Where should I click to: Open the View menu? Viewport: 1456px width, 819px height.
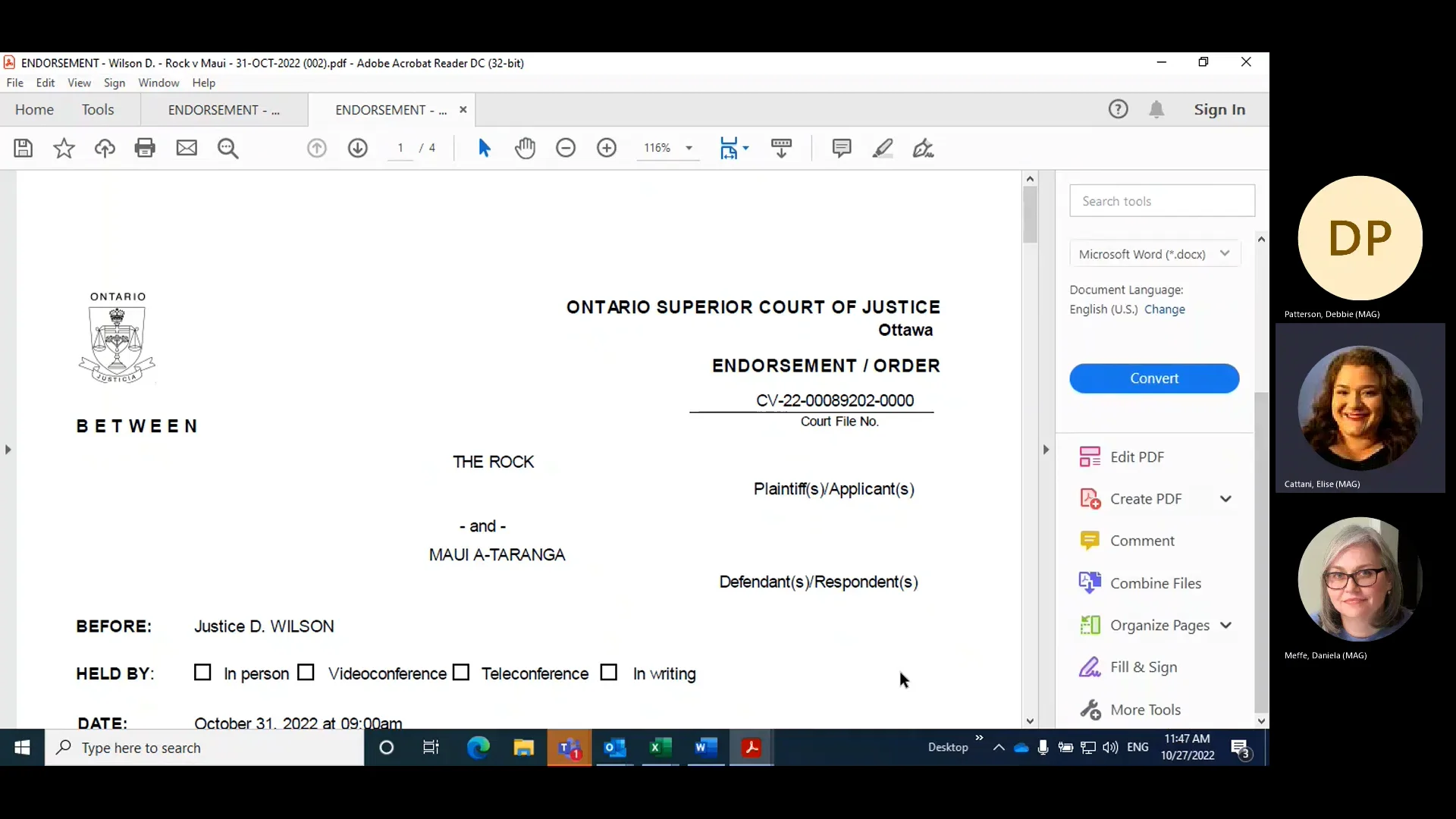coord(79,83)
